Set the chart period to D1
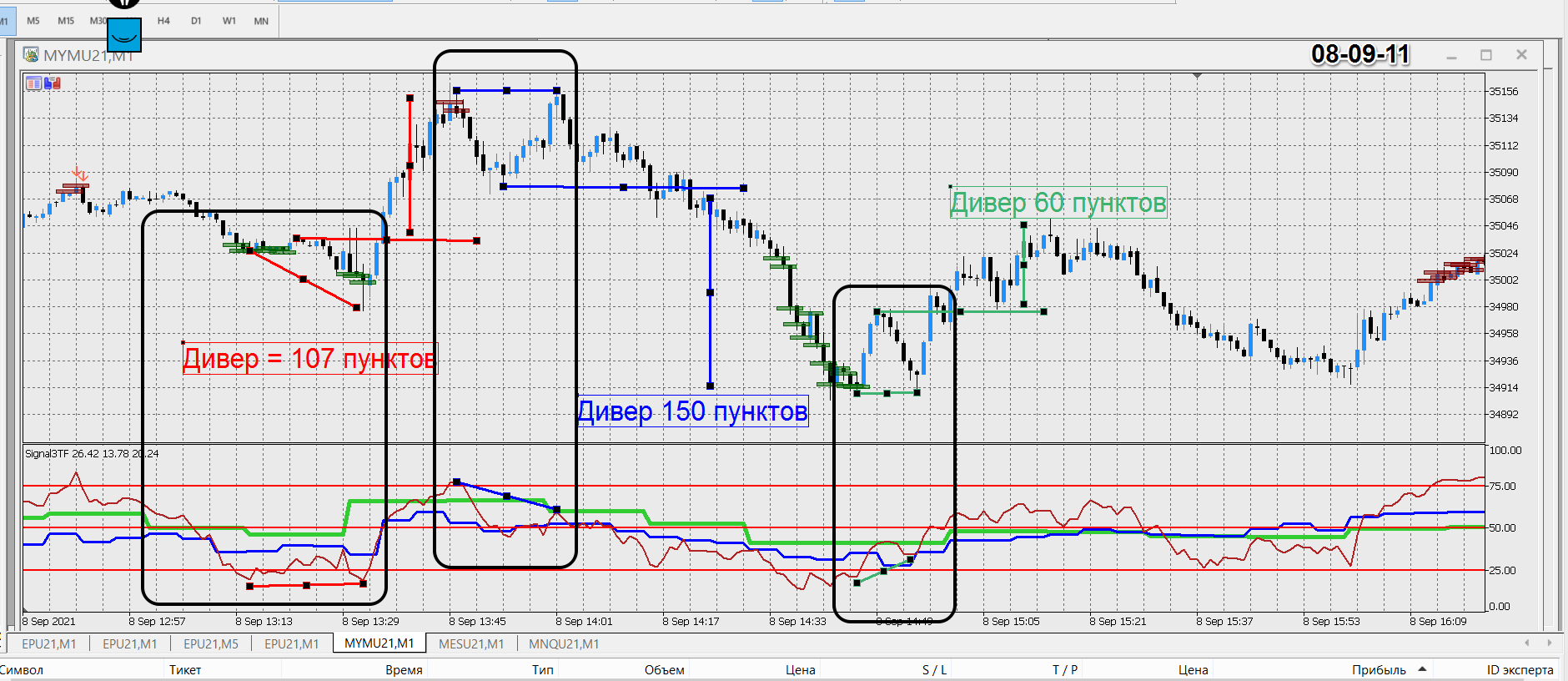This screenshot has height=681, width=1568. click(x=196, y=21)
